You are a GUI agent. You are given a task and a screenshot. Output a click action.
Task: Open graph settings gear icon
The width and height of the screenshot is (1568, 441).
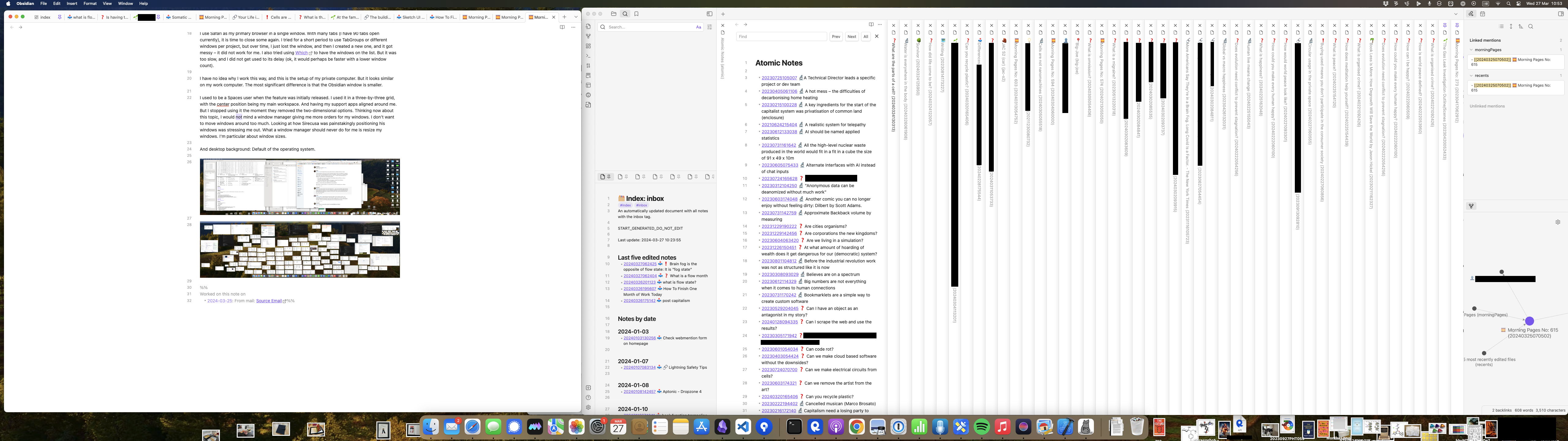pos(1558,222)
